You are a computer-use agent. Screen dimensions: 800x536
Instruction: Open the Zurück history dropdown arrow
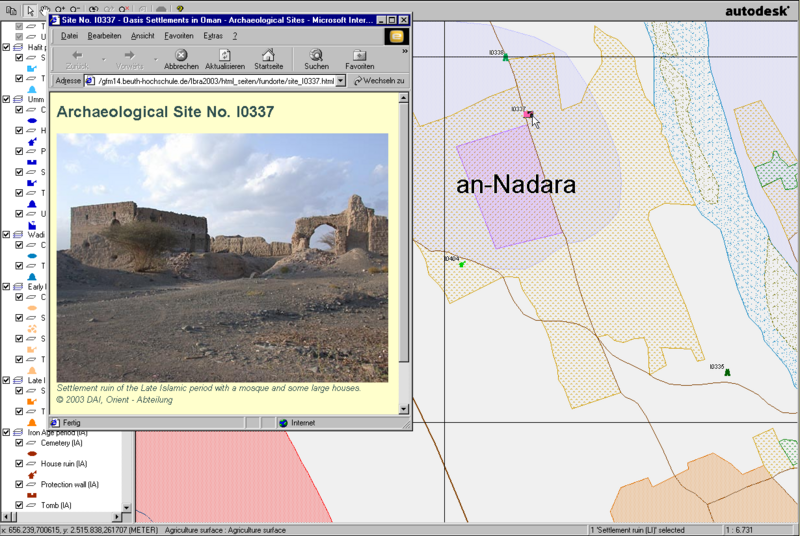(x=103, y=57)
